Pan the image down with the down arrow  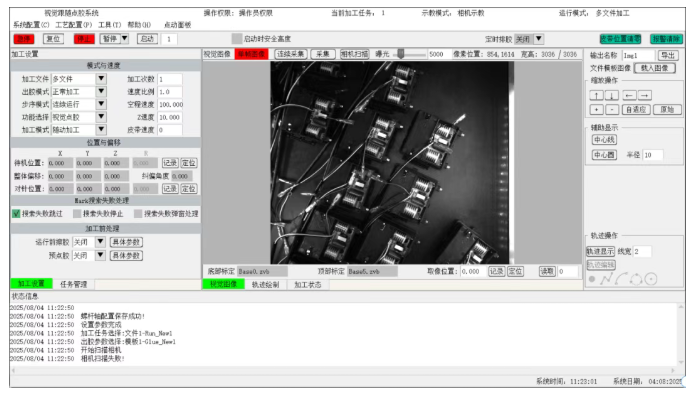pyautogui.click(x=612, y=95)
